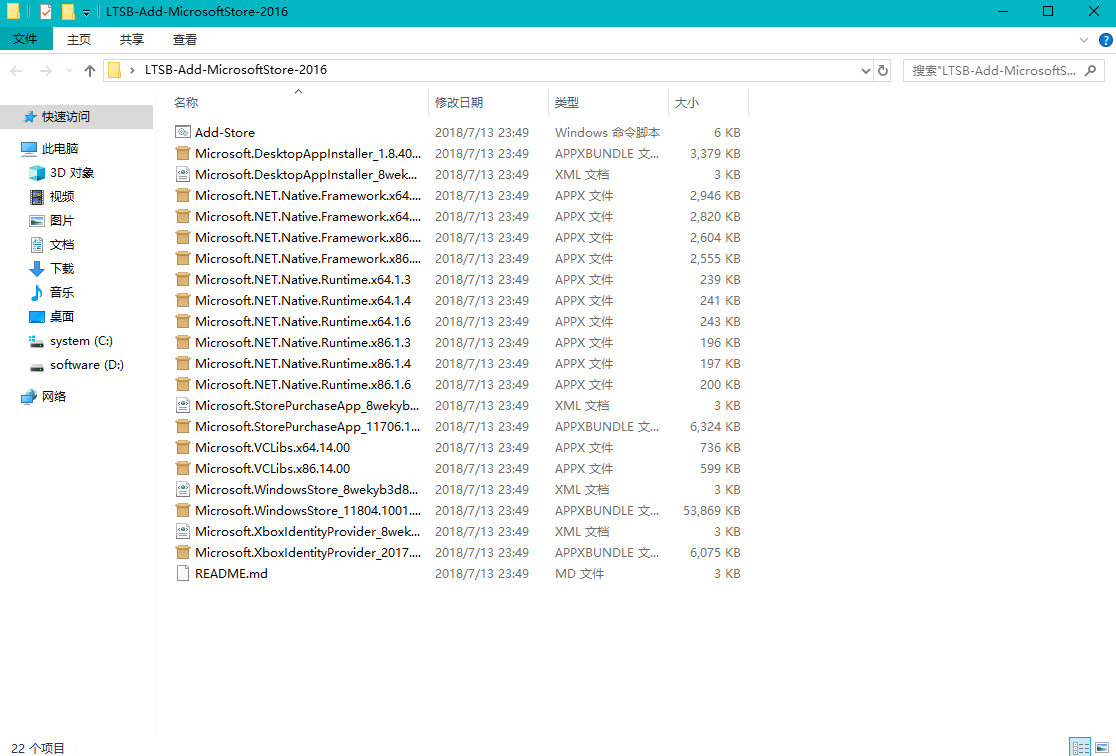1116x756 pixels.
Task: Click the search box for this folder
Action: 1004,70
